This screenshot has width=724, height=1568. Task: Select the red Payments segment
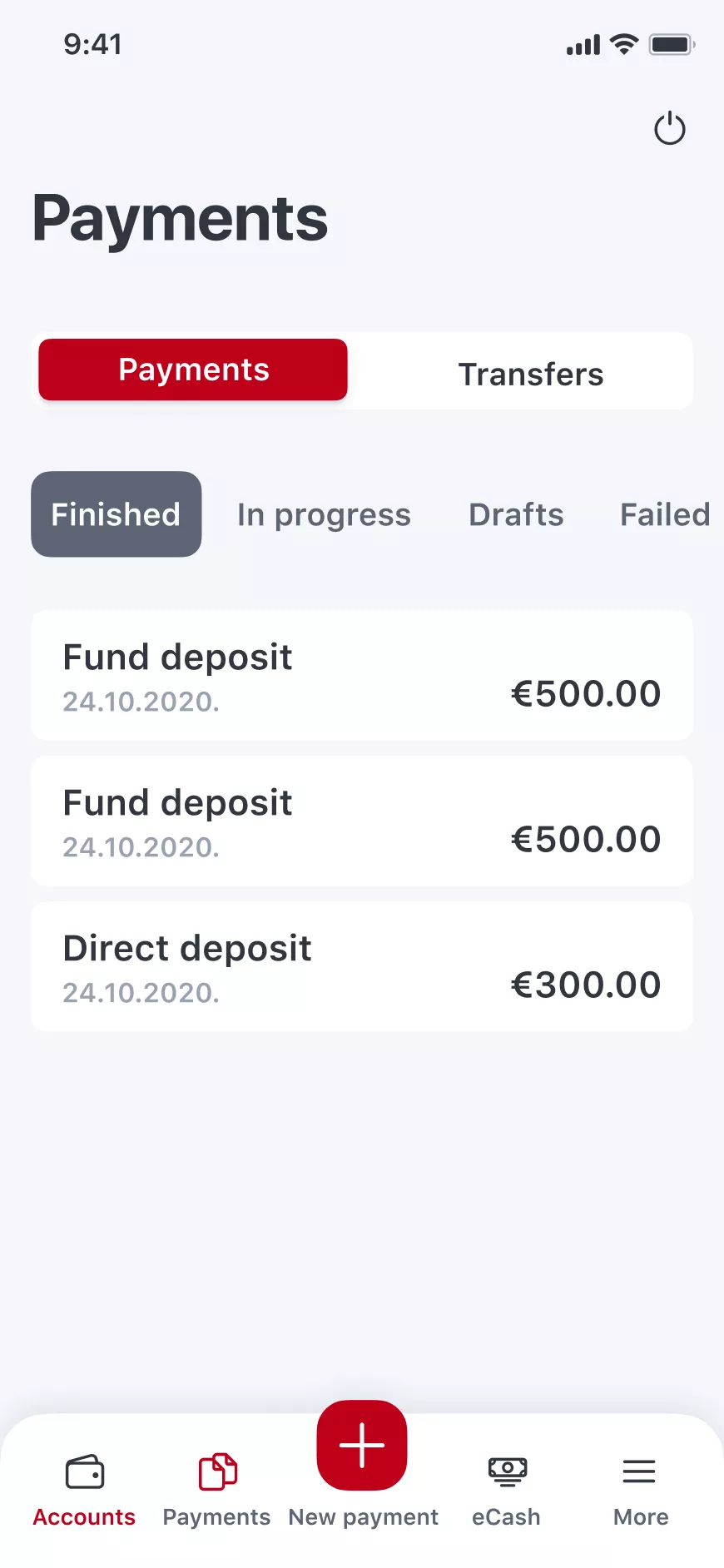click(193, 370)
